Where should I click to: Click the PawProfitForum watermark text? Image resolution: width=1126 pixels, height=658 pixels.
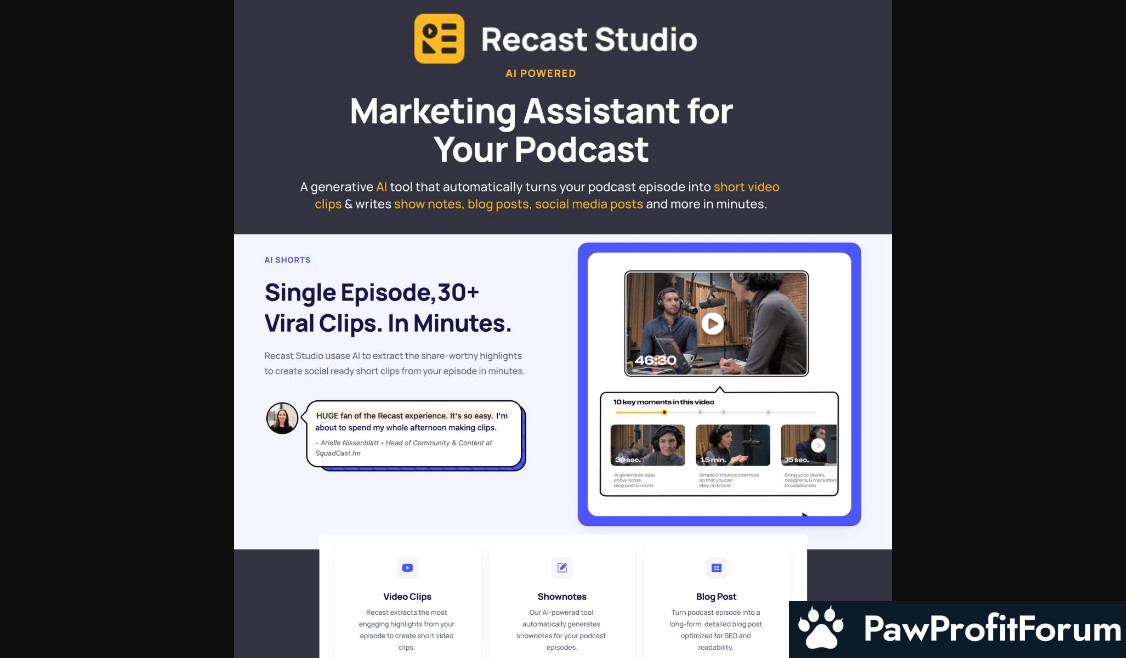tap(991, 630)
